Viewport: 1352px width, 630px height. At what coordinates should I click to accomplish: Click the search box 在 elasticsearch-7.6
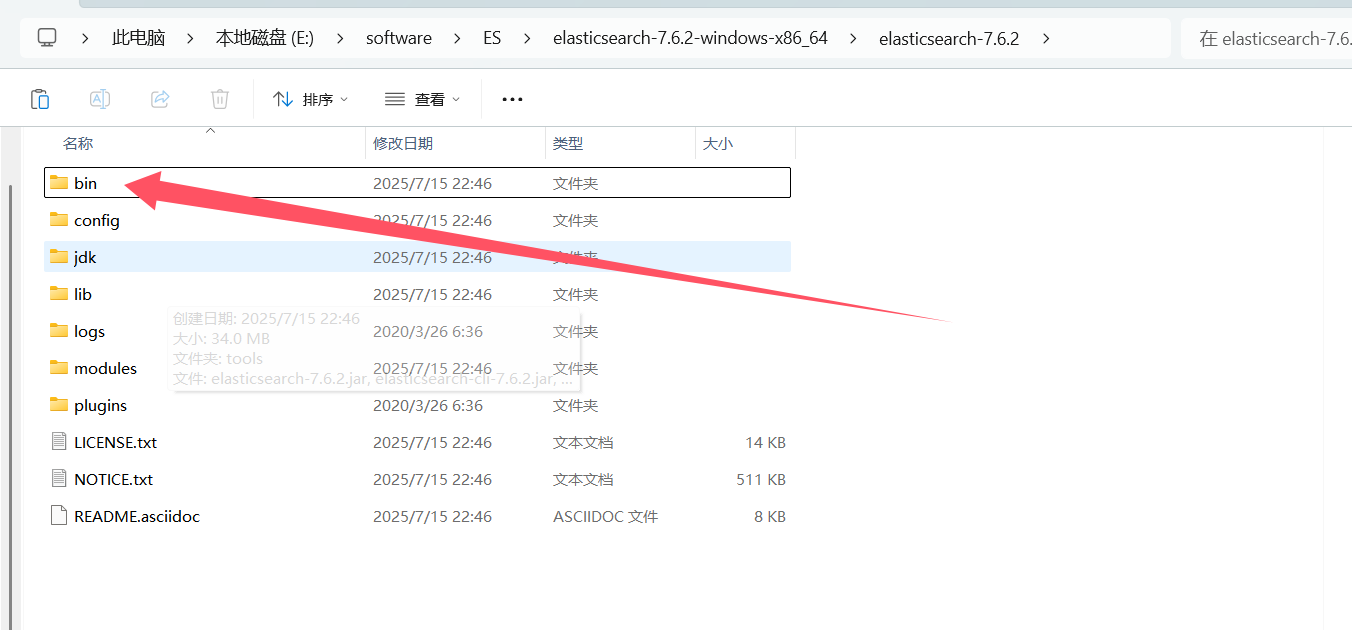[x=1267, y=38]
